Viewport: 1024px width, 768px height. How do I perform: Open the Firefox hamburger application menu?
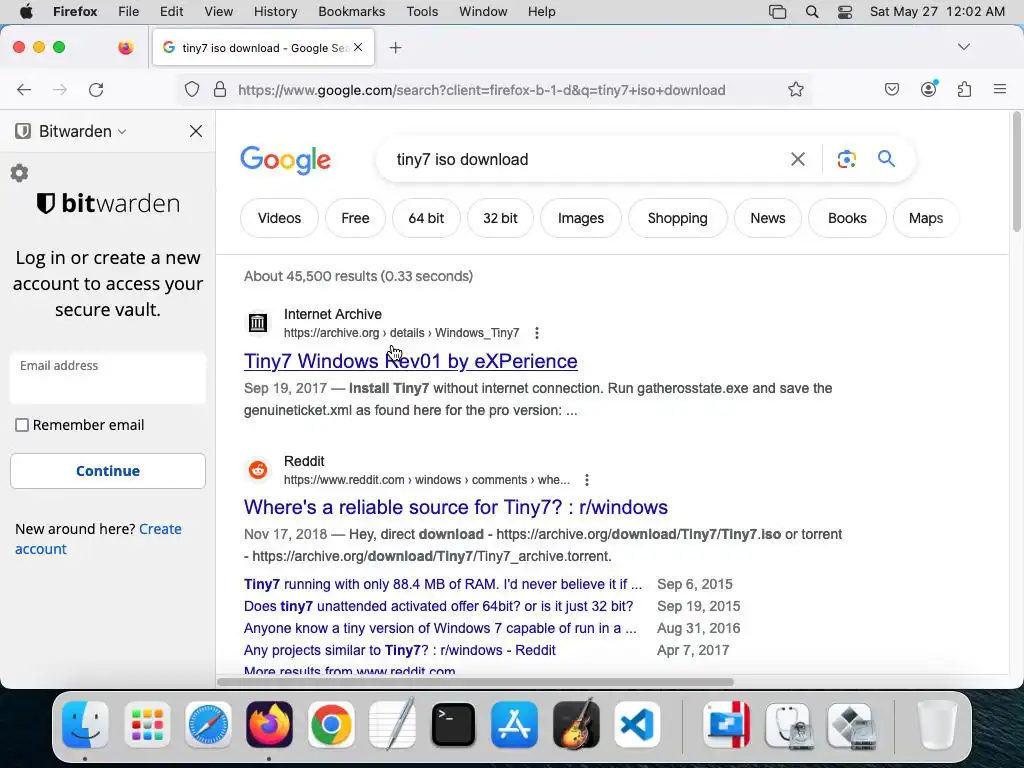tap(999, 89)
